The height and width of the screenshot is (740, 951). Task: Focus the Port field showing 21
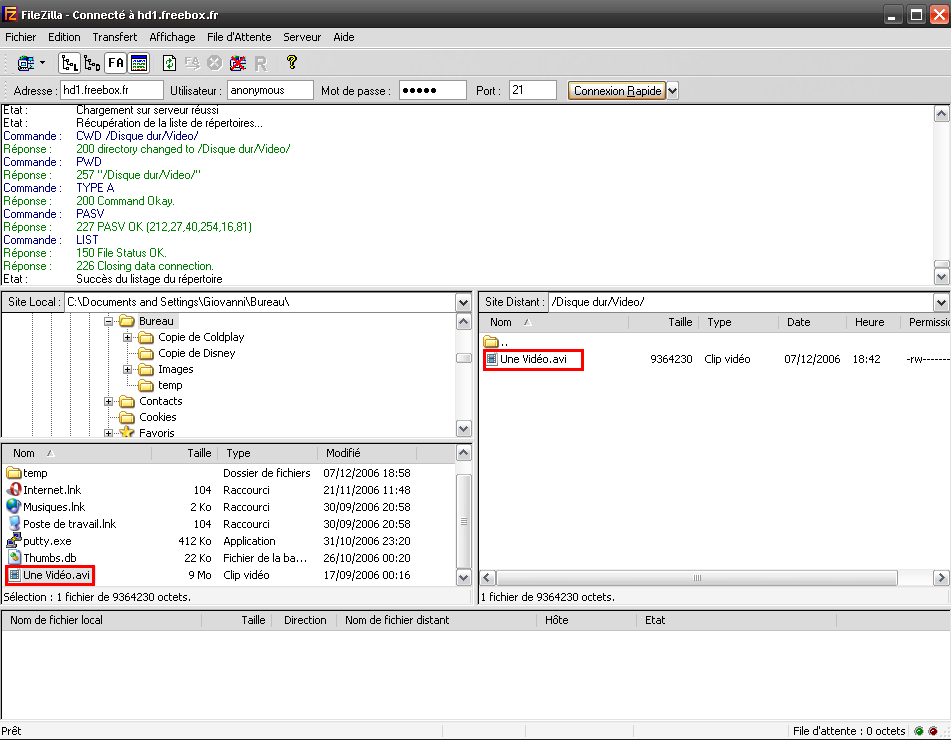click(x=533, y=90)
